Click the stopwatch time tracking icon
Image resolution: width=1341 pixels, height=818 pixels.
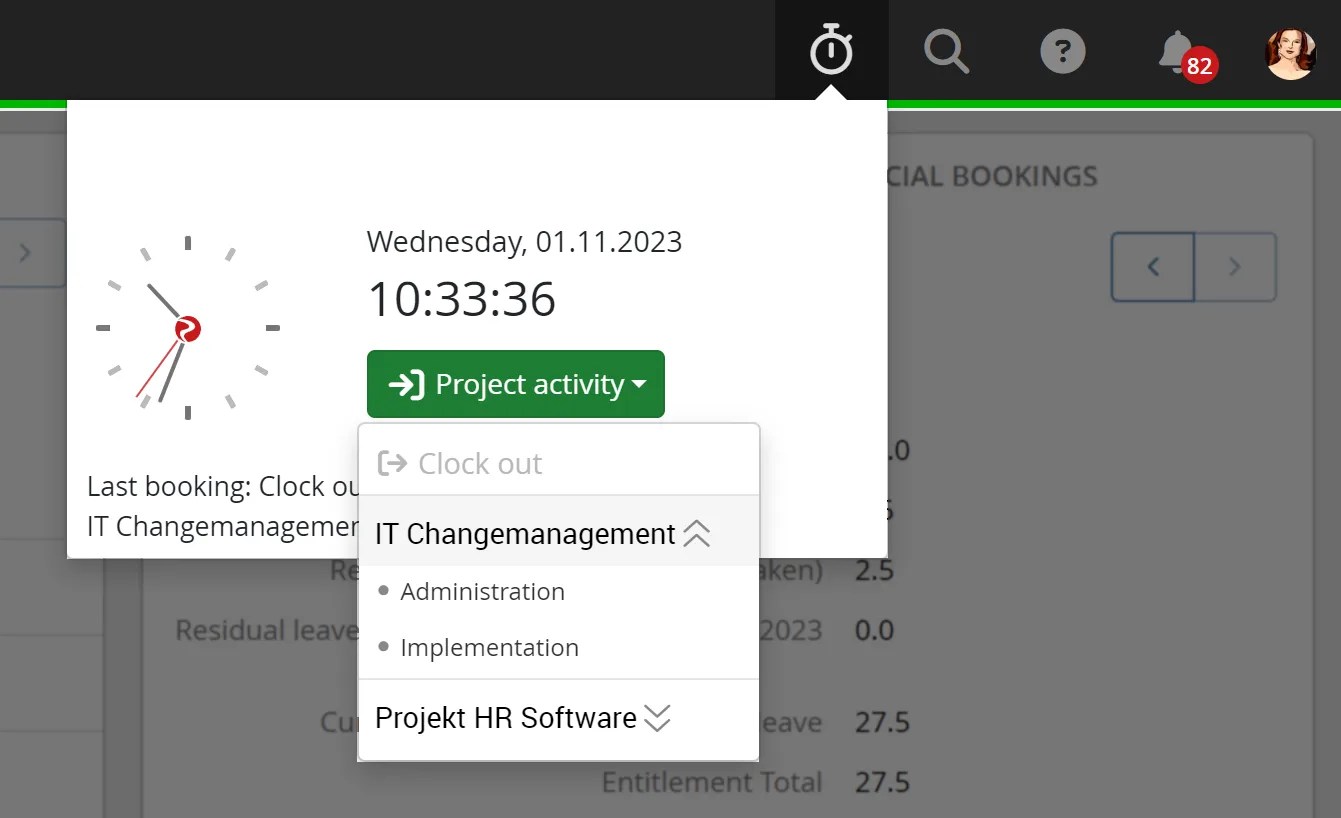[x=831, y=49]
